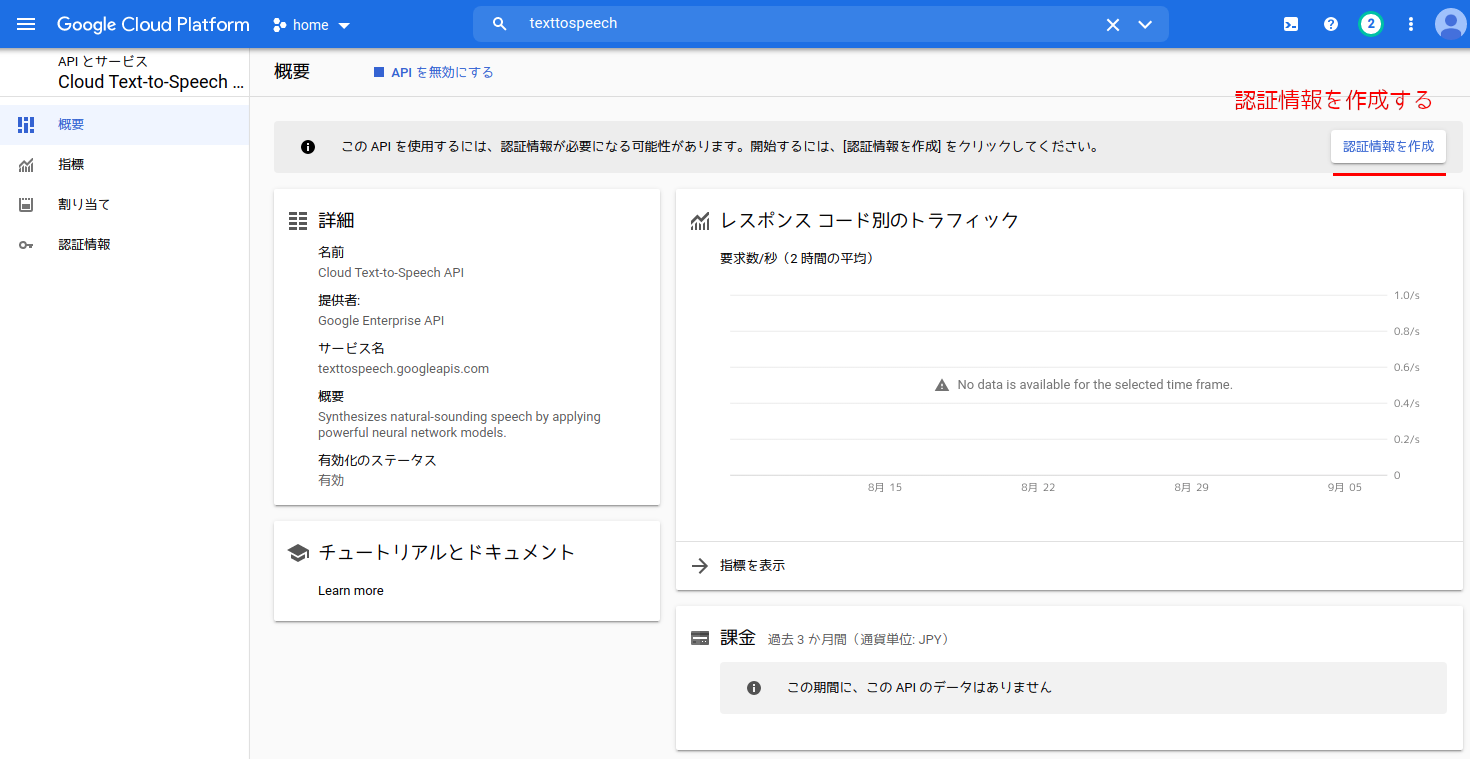Image resolution: width=1470 pixels, height=759 pixels.
Task: Select the 概要 chart icon in sidebar
Action: (27, 124)
